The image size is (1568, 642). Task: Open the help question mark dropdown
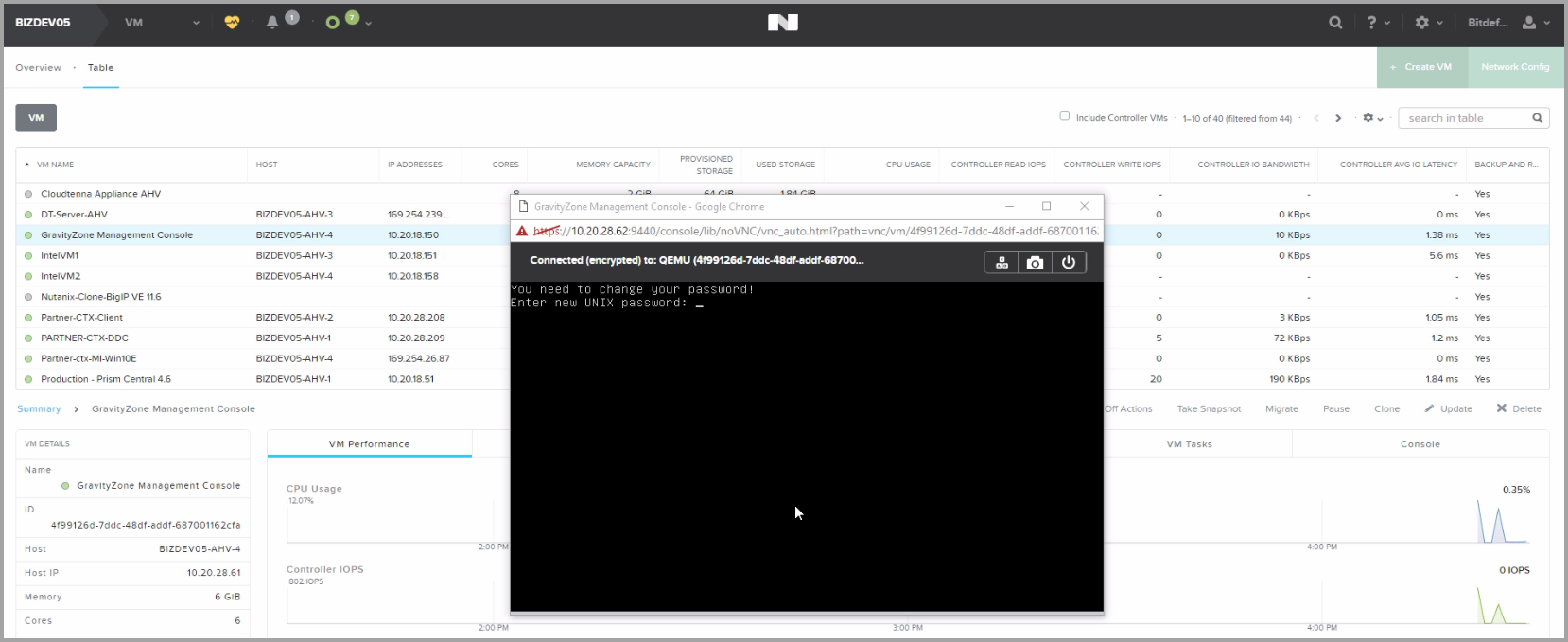tap(1378, 22)
